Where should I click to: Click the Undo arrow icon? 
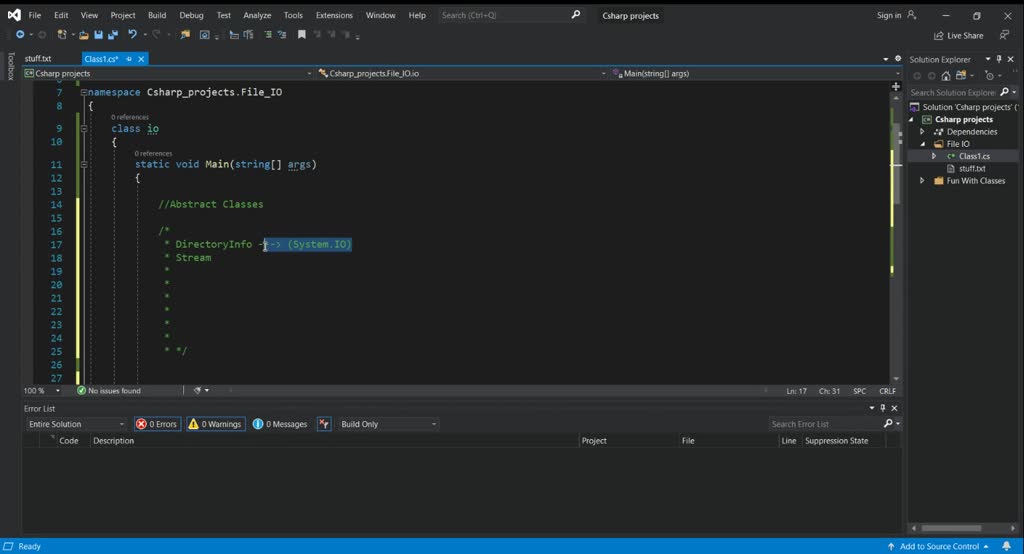point(131,35)
